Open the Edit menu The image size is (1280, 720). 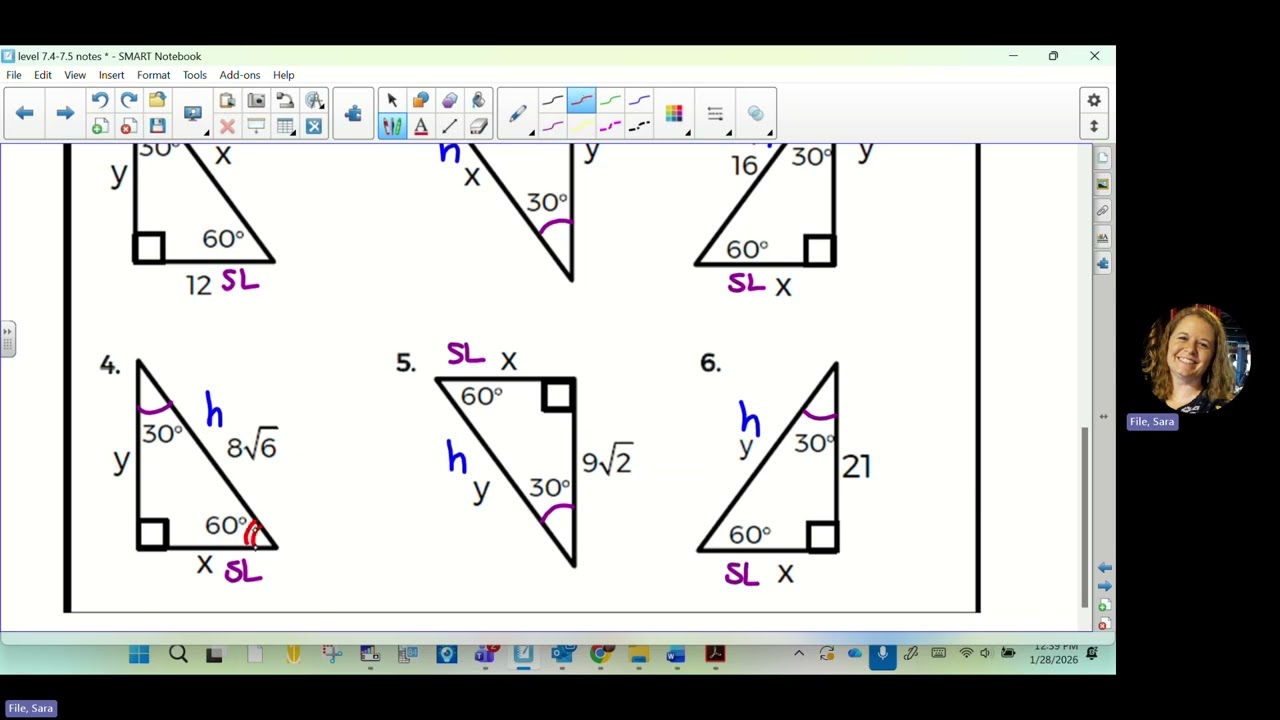click(x=43, y=75)
